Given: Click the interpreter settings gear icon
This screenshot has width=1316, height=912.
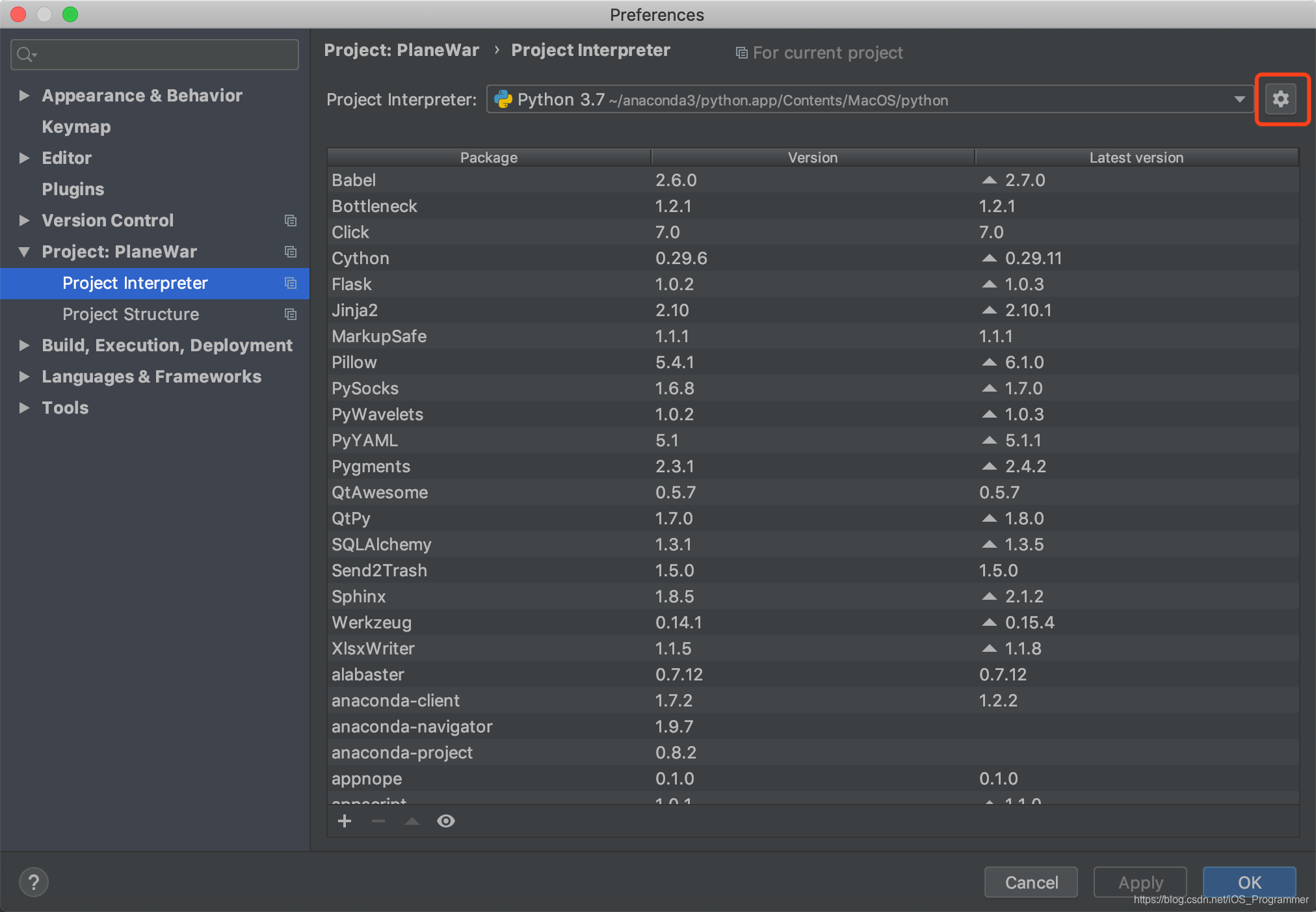Looking at the screenshot, I should click(x=1281, y=100).
